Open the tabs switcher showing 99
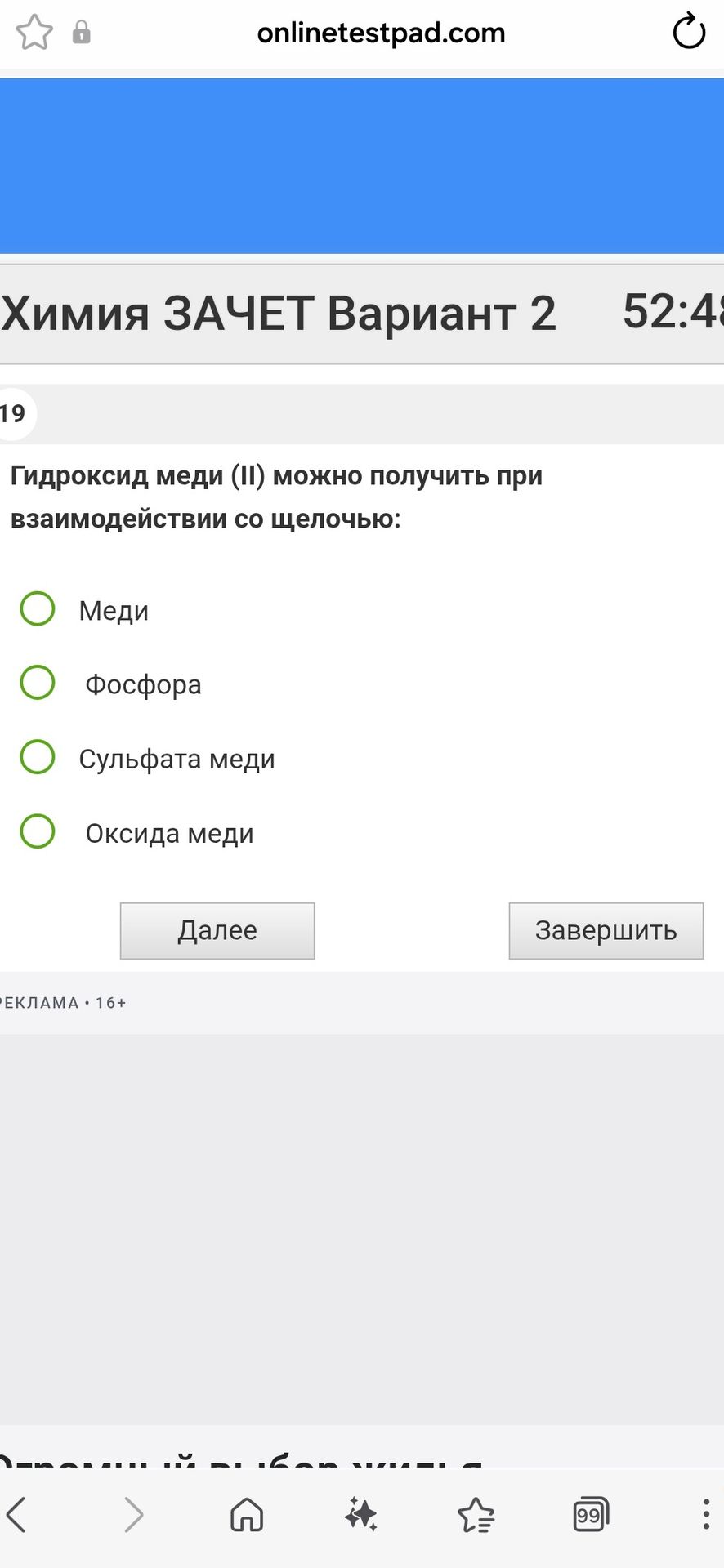This screenshot has height=1568, width=724. (x=591, y=1515)
